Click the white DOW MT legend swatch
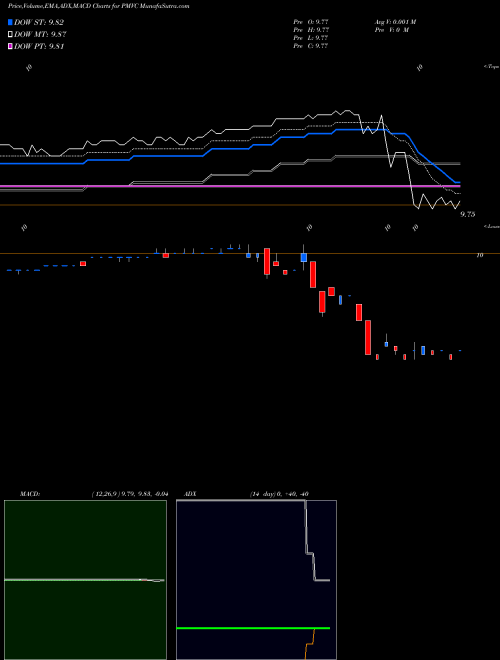This screenshot has width=500, height=660. (x=10, y=35)
